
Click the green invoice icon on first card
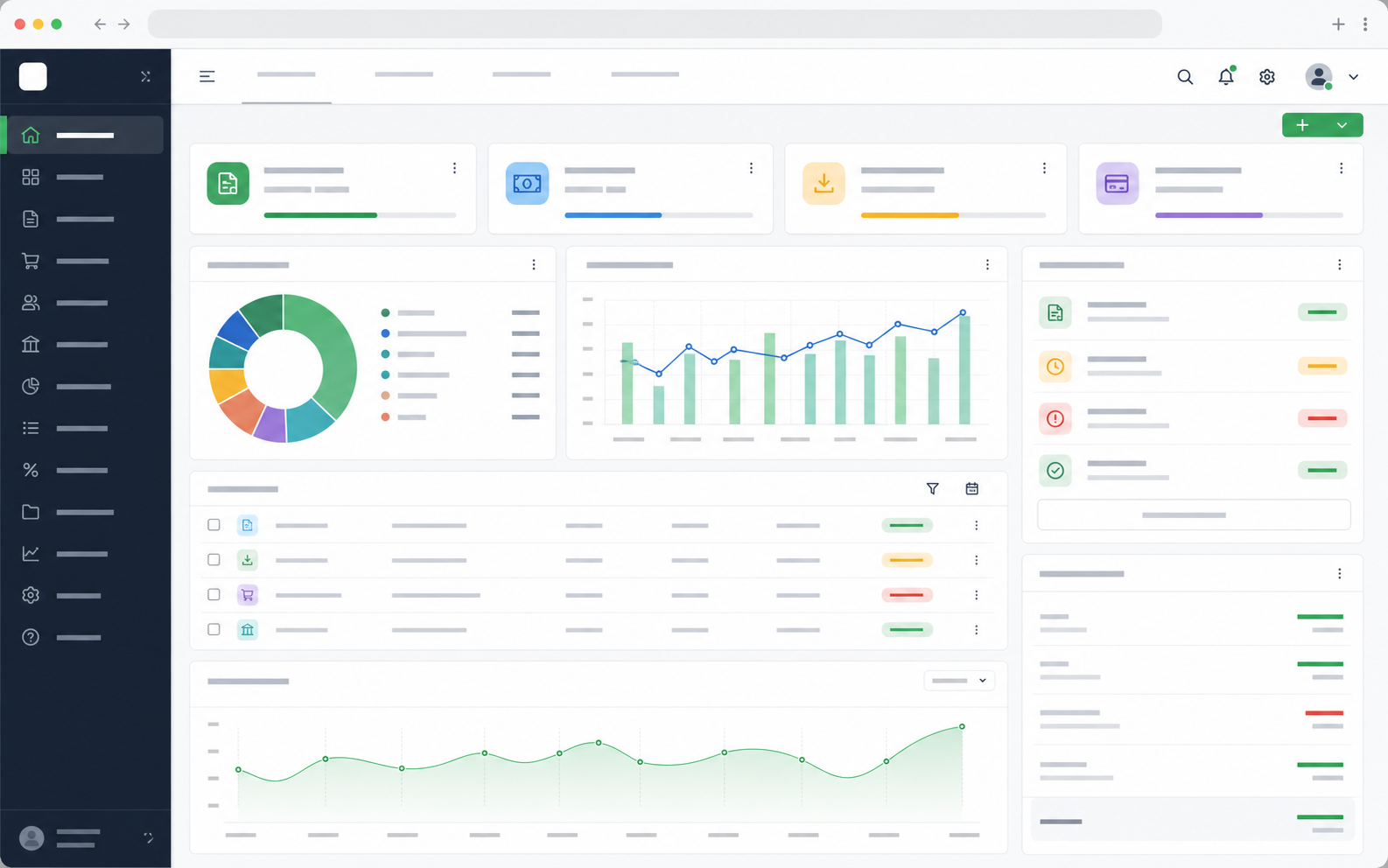[x=228, y=183]
